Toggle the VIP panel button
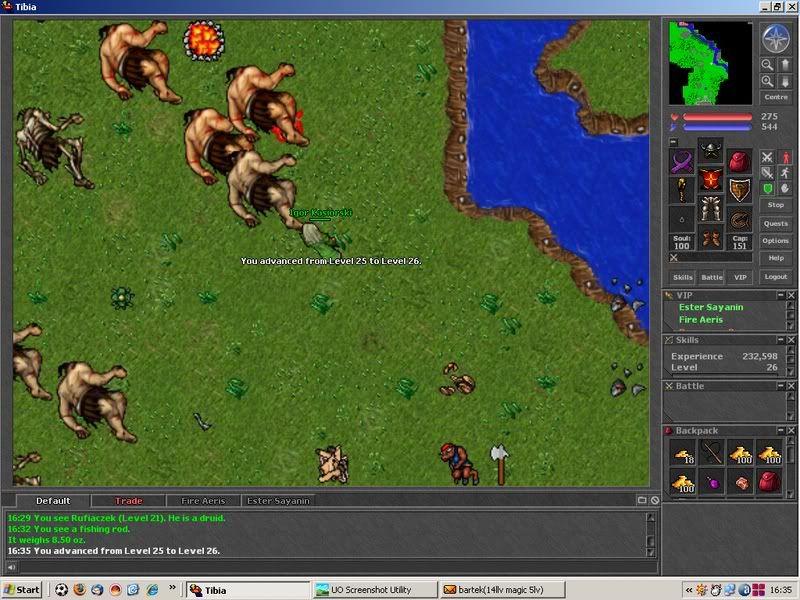 pyautogui.click(x=740, y=277)
